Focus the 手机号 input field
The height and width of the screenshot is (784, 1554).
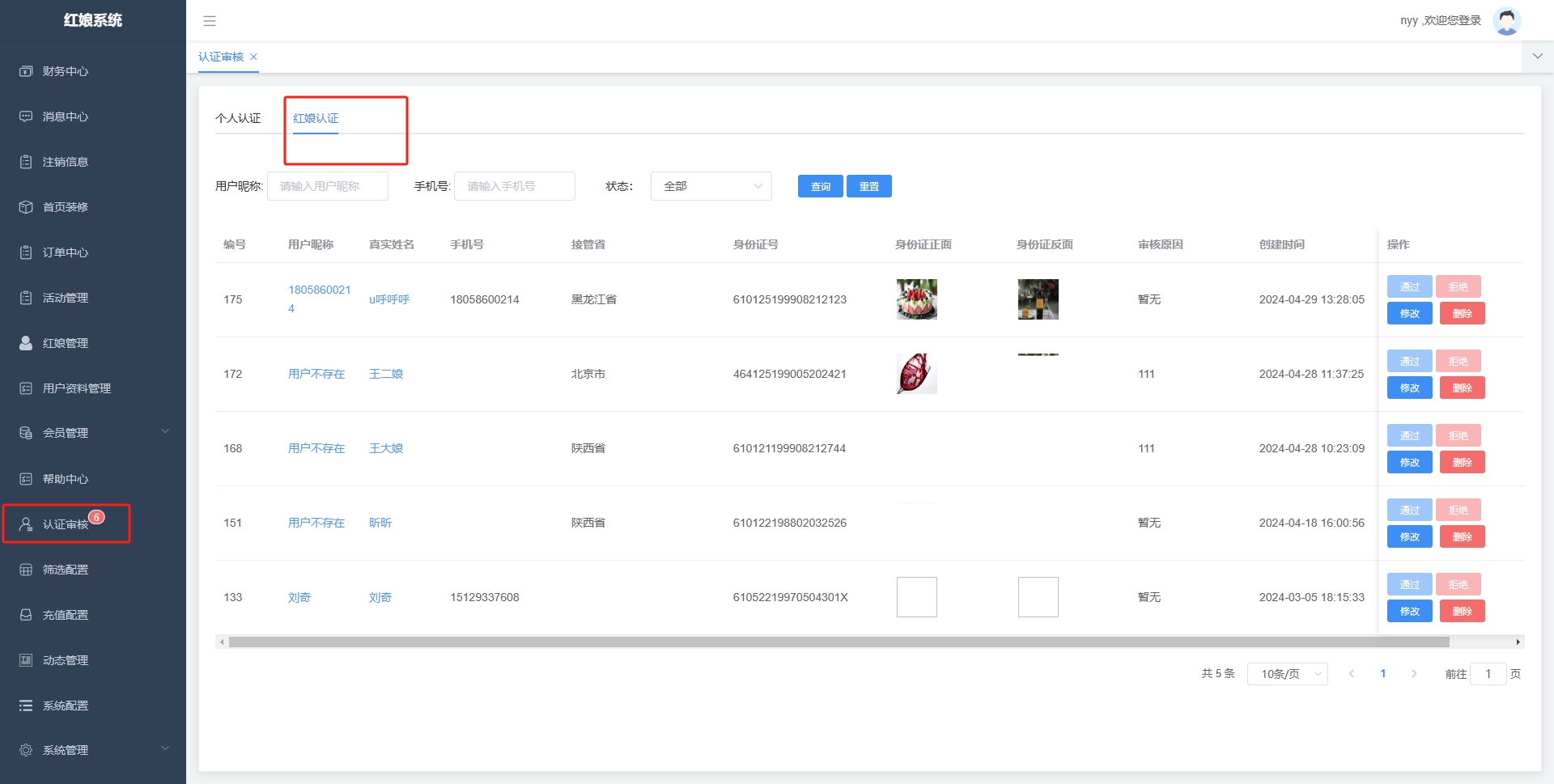coord(515,186)
